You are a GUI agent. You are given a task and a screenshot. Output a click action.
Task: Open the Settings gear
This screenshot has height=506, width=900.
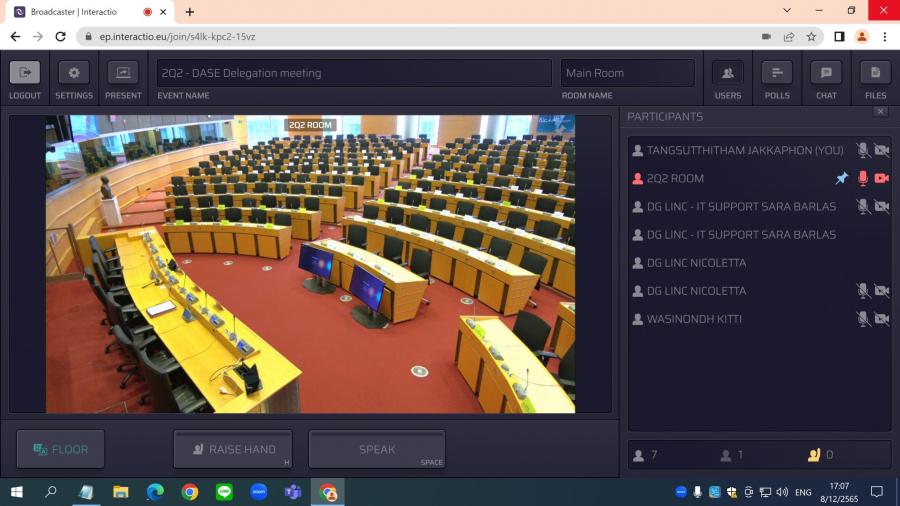click(73, 73)
